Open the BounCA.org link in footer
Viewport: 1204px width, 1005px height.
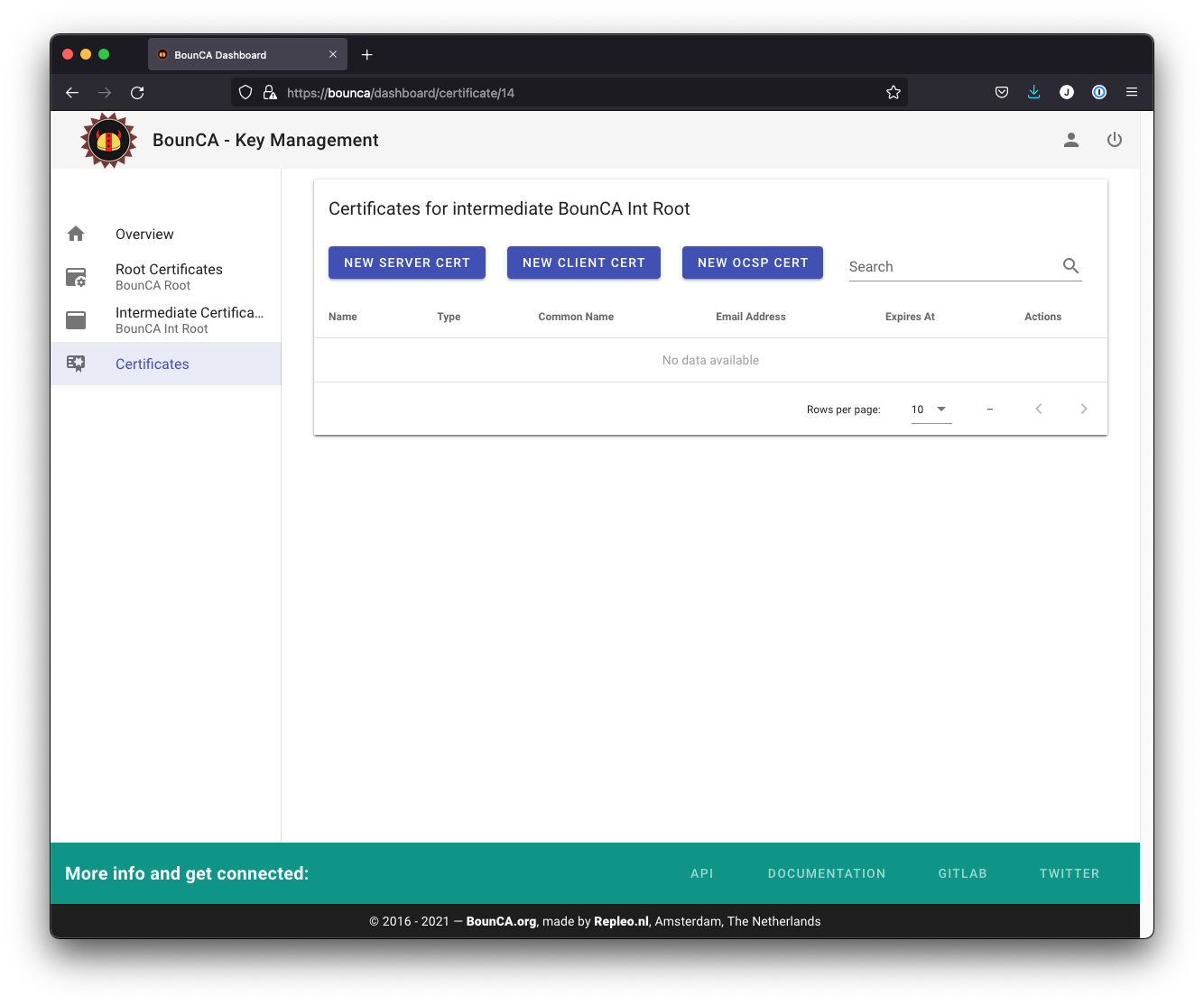[x=501, y=921]
